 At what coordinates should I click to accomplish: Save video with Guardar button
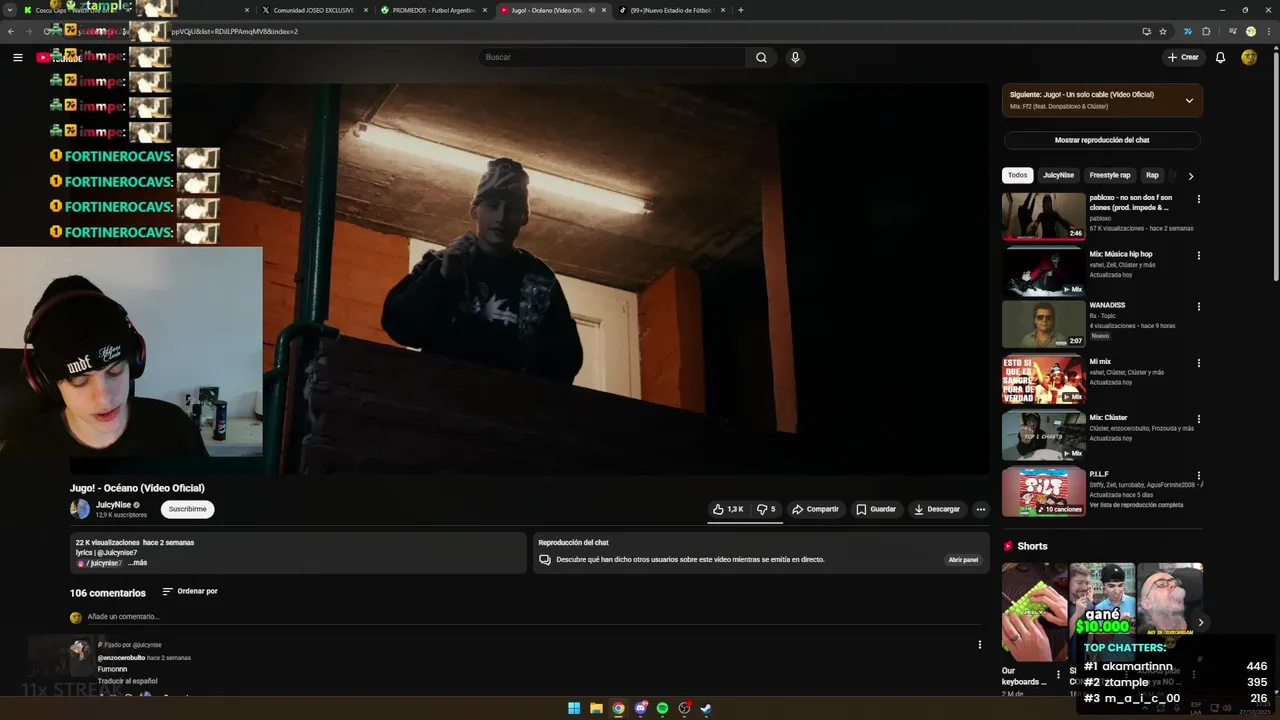click(x=876, y=509)
